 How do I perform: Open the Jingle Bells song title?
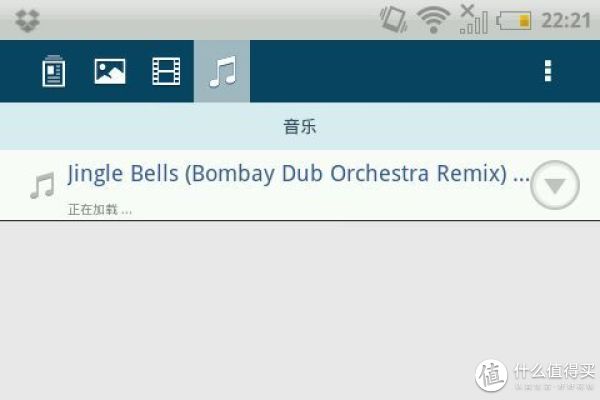298,174
